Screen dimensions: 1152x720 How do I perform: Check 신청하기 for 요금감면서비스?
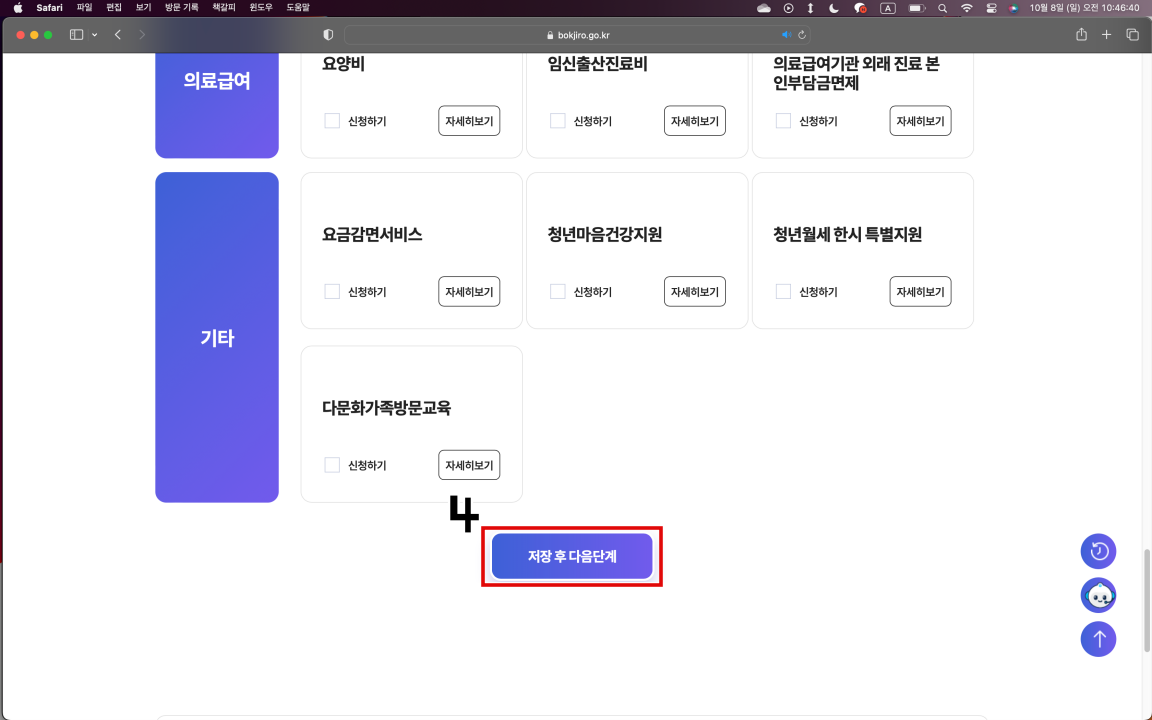[x=331, y=291]
